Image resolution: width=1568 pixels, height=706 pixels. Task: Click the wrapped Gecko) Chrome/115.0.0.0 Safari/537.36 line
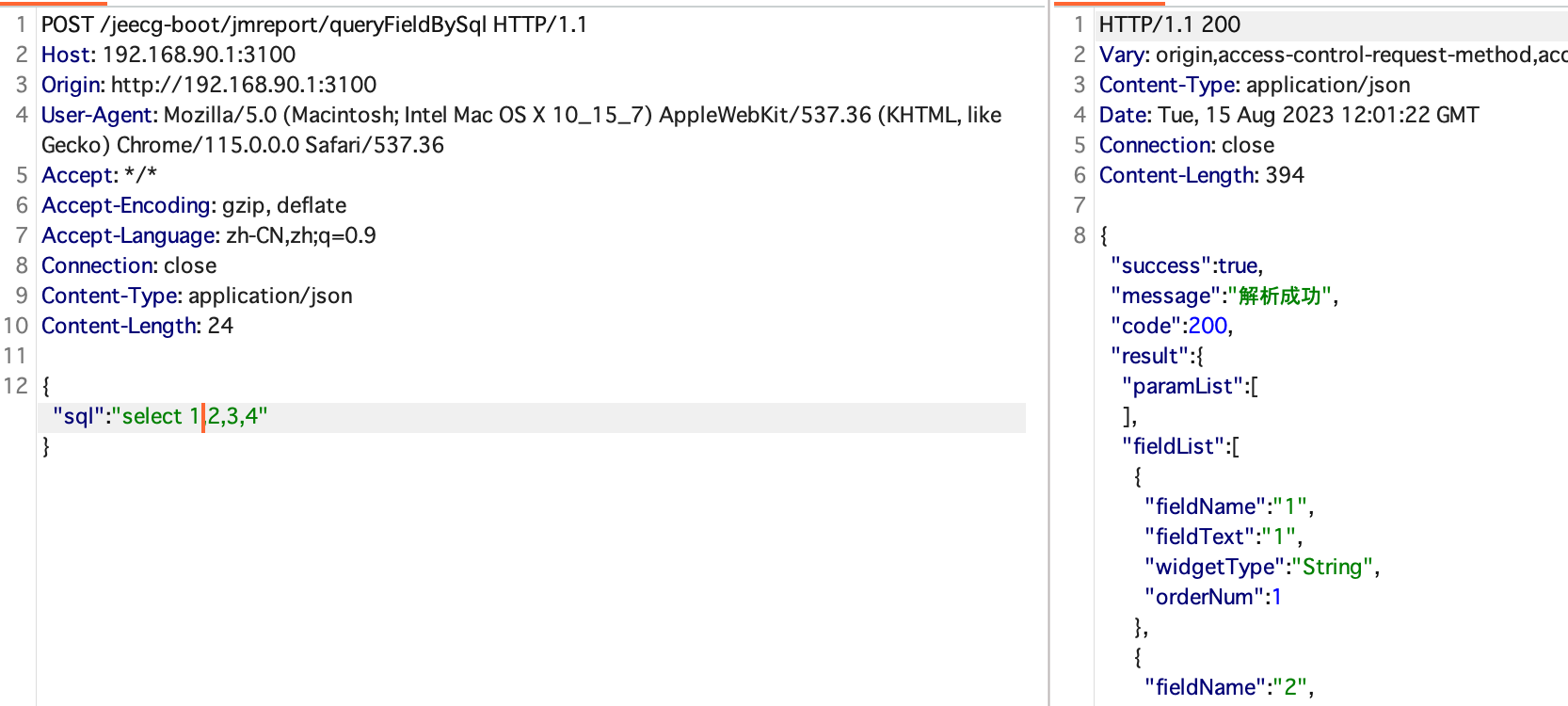pyautogui.click(x=243, y=145)
